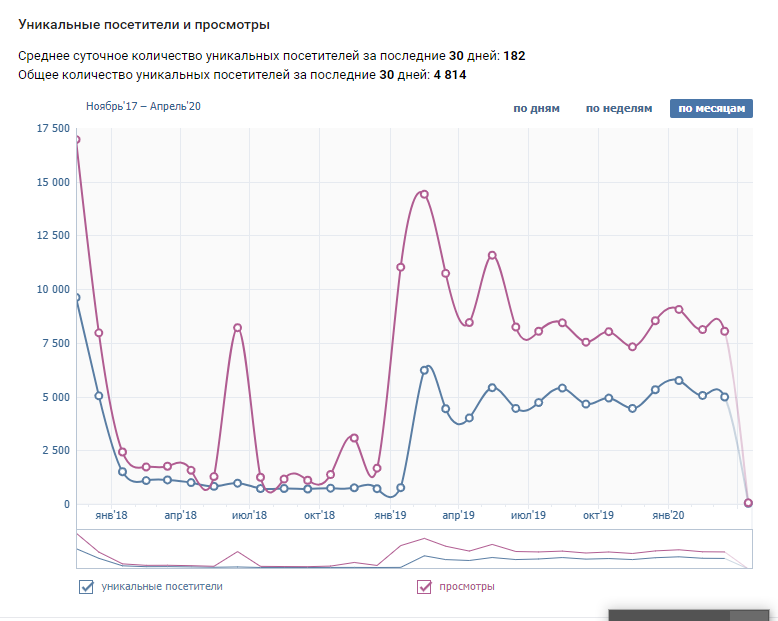Click the 'Уникальные посетители и просмотры' heading
Viewport: 778px width, 621px height.
coord(144,24)
